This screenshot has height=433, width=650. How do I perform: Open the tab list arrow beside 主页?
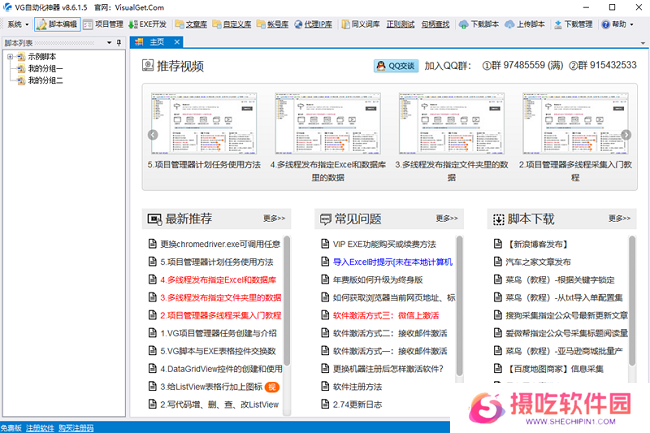click(x=643, y=43)
